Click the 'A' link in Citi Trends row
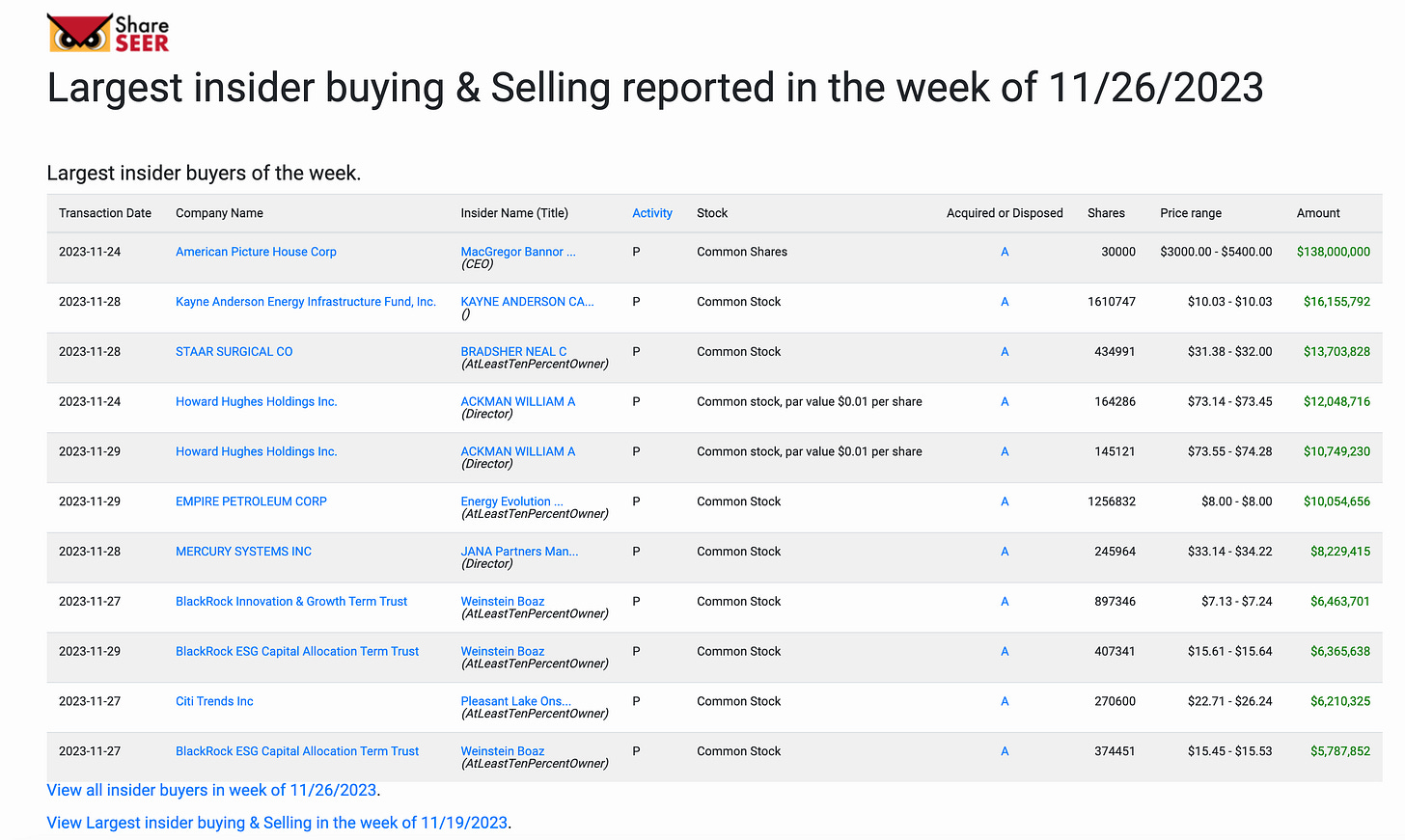The height and width of the screenshot is (840, 1405). [1005, 701]
